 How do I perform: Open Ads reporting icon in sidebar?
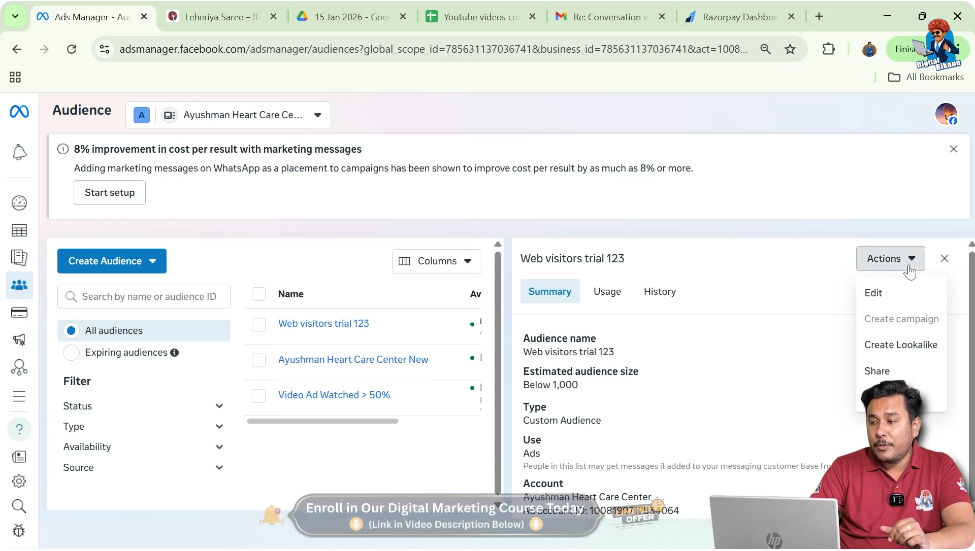click(19, 257)
